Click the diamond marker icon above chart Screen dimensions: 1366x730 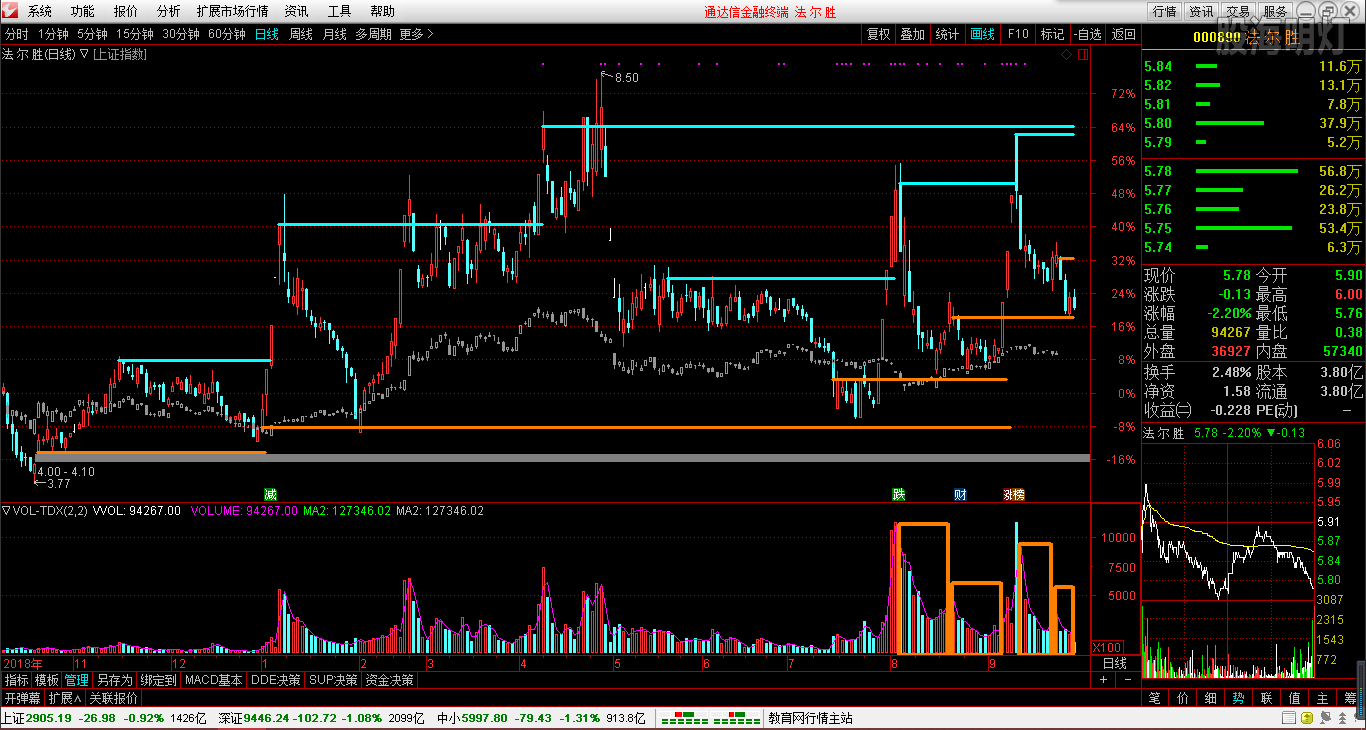(1067, 55)
